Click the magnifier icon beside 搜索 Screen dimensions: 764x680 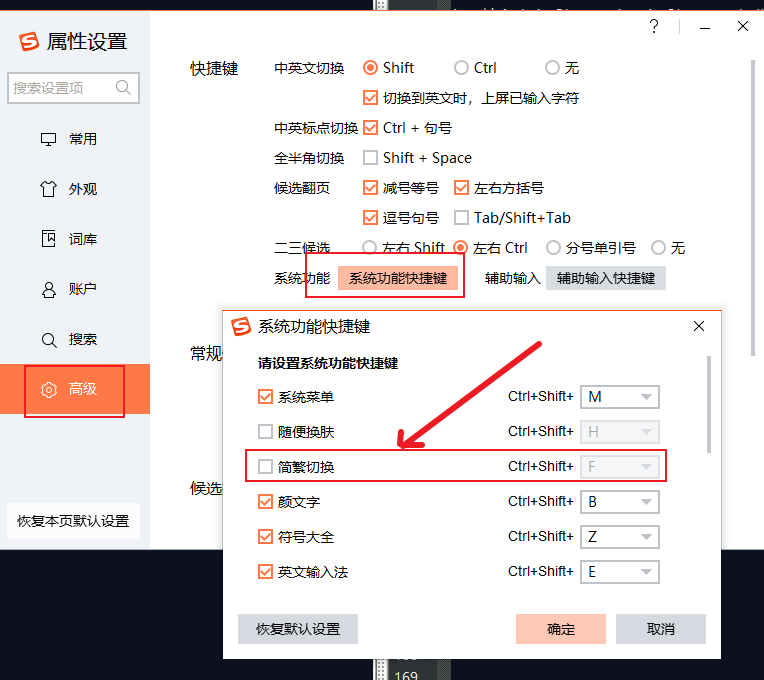[48, 340]
